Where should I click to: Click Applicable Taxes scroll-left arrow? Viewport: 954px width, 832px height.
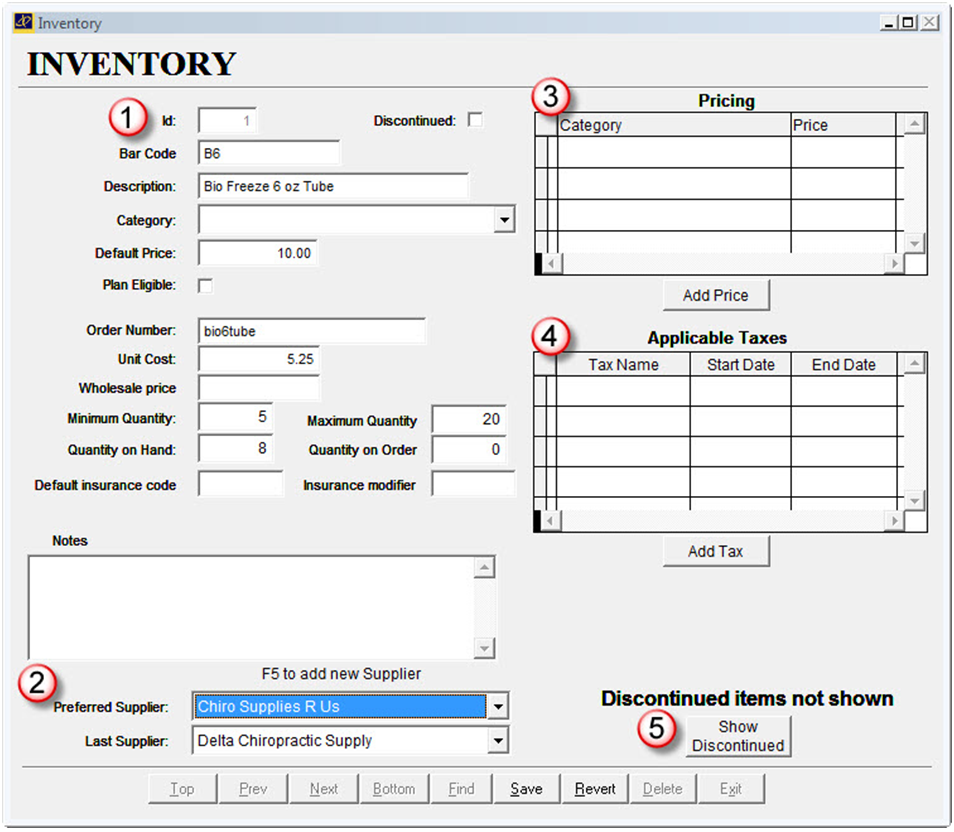click(x=551, y=521)
